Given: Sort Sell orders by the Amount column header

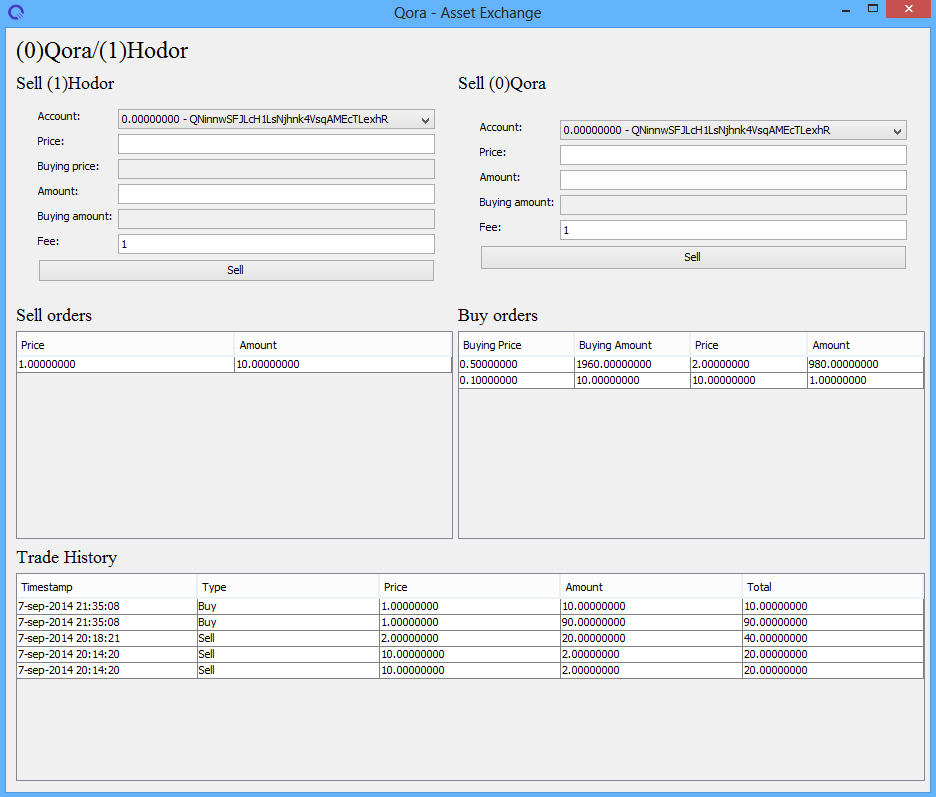Looking at the screenshot, I should tap(343, 345).
